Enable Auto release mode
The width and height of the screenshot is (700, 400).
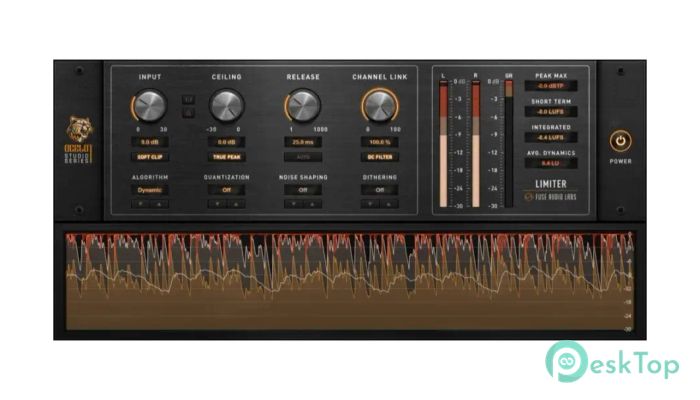[302, 157]
